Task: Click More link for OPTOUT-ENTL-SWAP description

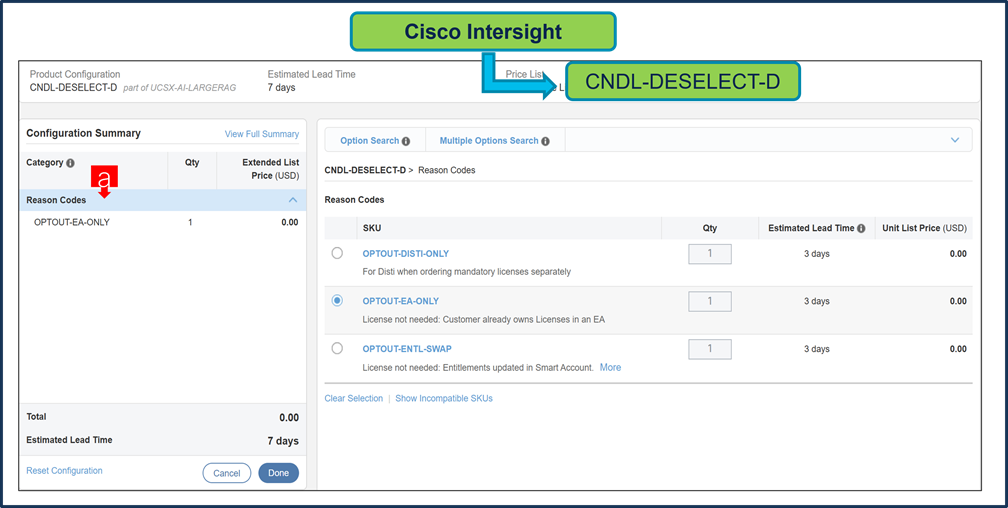Action: (610, 367)
